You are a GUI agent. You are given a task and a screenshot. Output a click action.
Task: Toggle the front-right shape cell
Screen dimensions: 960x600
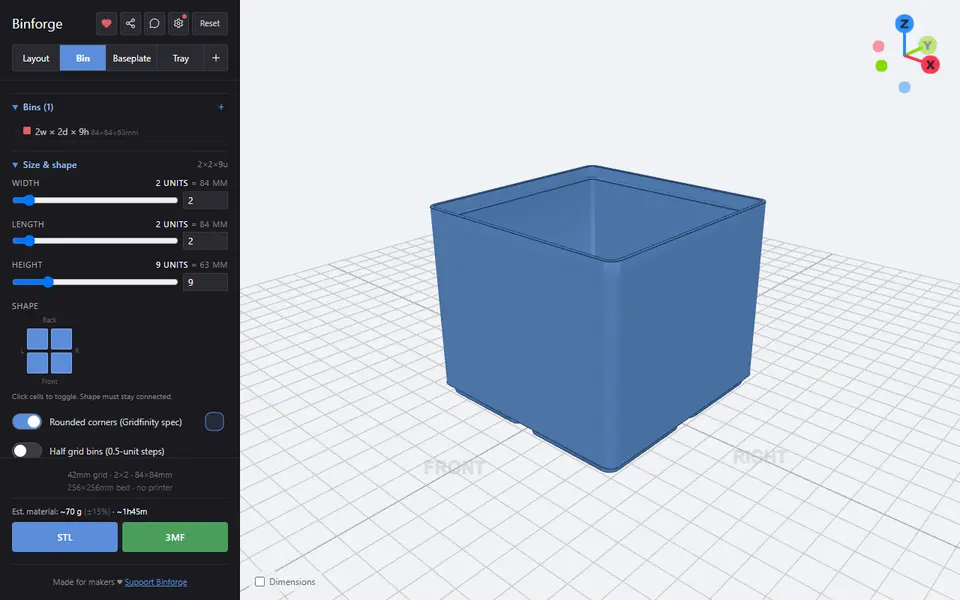[x=61, y=363]
